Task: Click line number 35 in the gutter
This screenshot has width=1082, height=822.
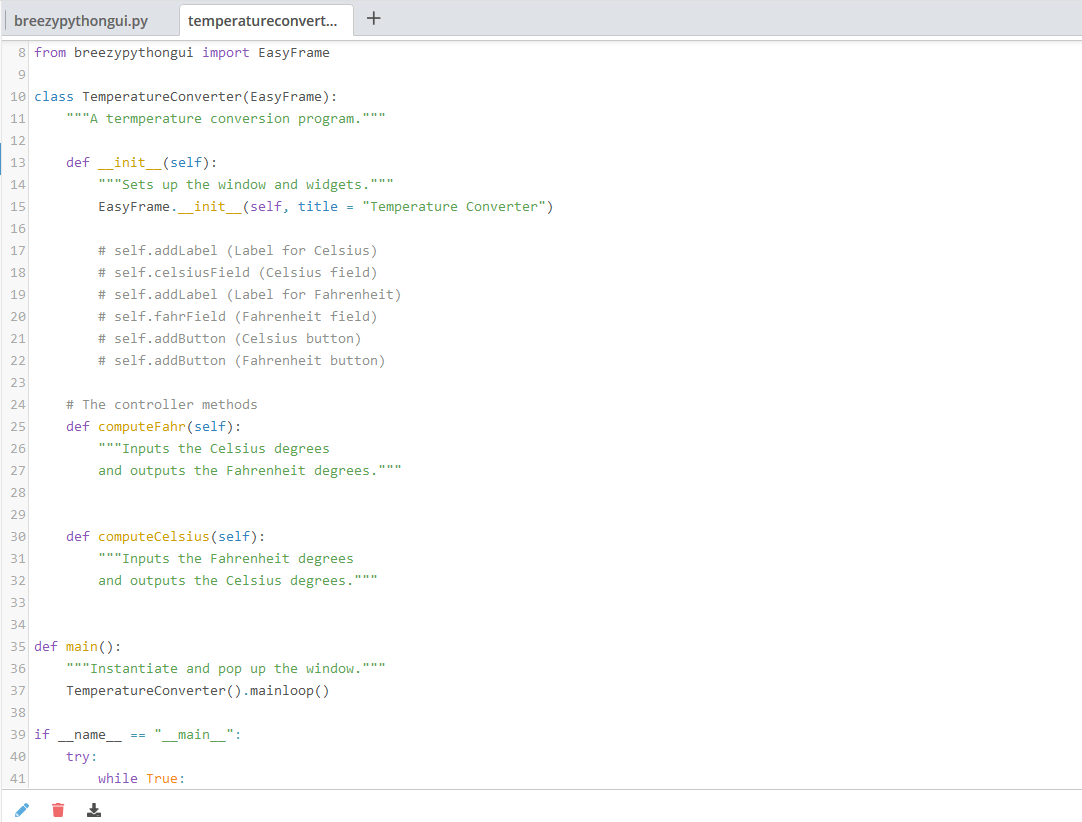Action: coord(17,646)
